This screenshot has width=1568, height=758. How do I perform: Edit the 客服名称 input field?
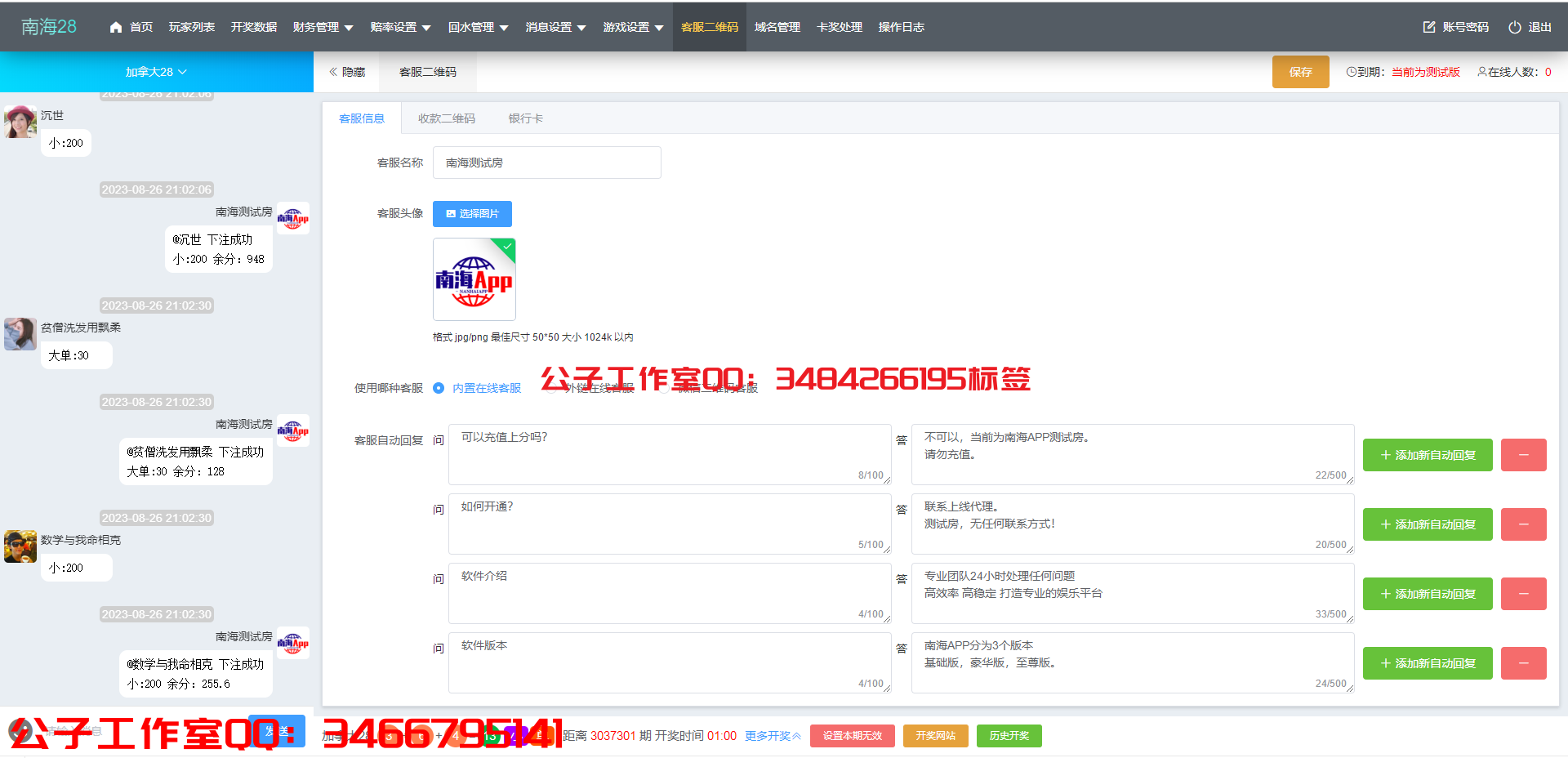[547, 163]
